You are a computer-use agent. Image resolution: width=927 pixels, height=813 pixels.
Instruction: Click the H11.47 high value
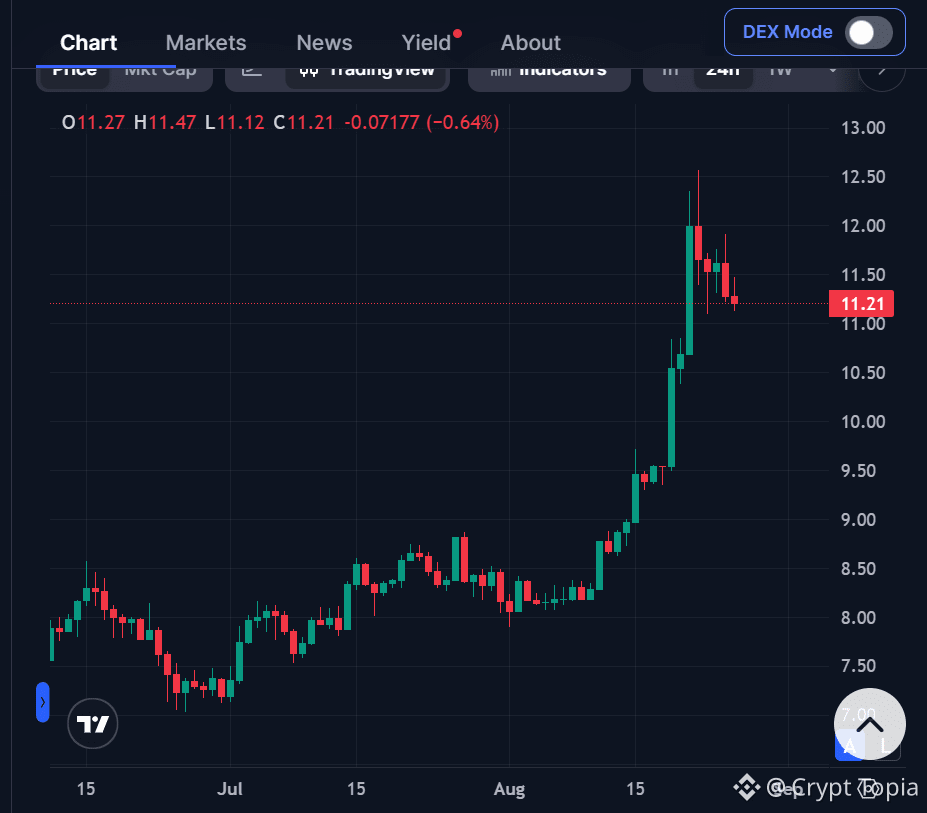[165, 122]
